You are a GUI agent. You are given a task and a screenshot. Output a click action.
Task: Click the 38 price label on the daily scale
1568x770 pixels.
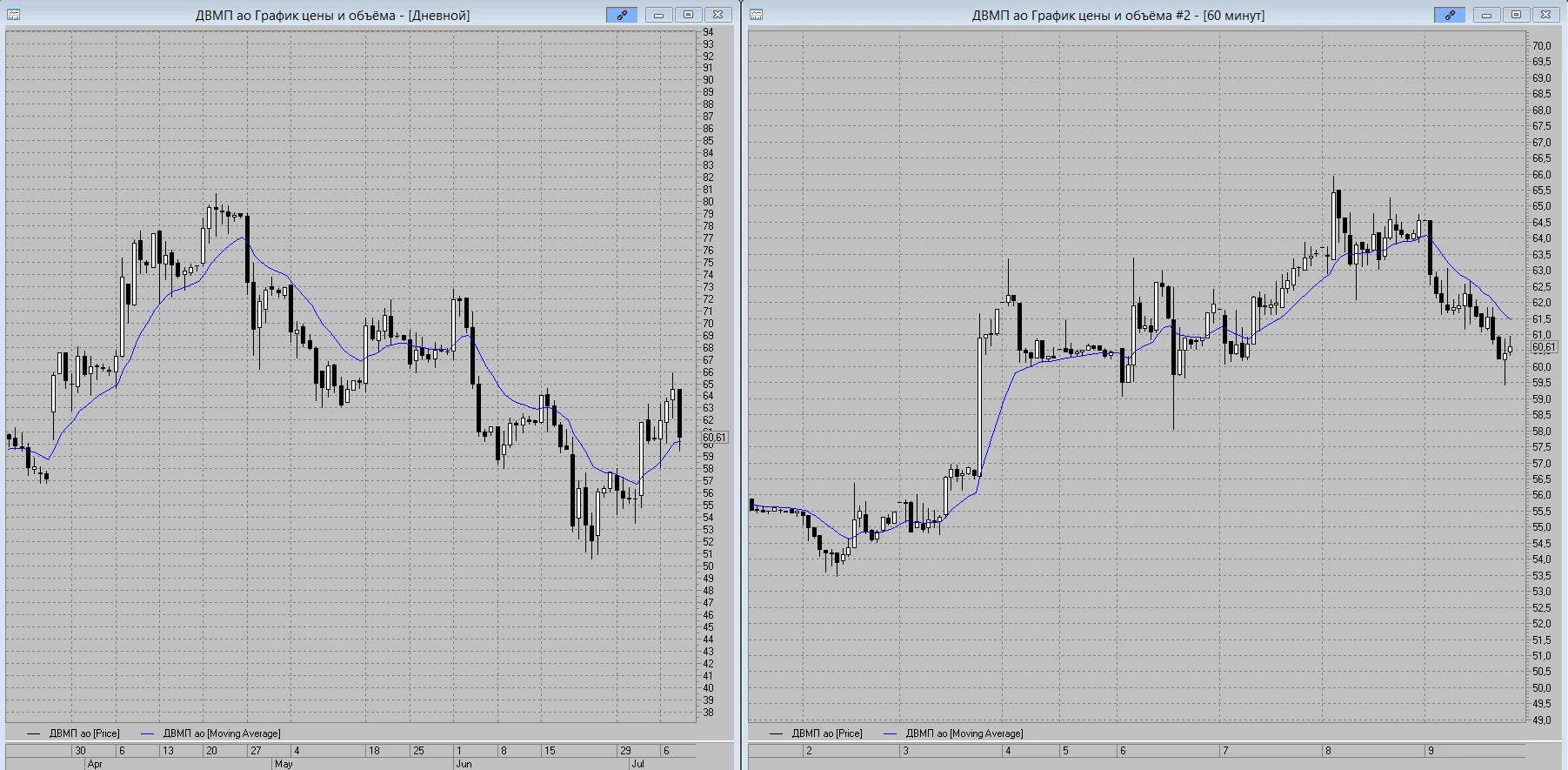point(708,713)
